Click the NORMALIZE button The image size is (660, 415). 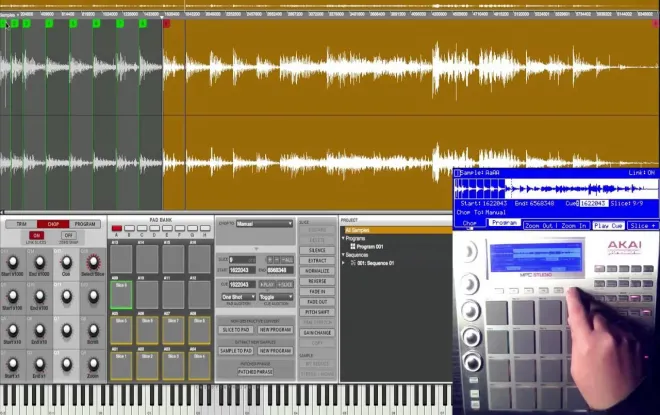point(317,271)
